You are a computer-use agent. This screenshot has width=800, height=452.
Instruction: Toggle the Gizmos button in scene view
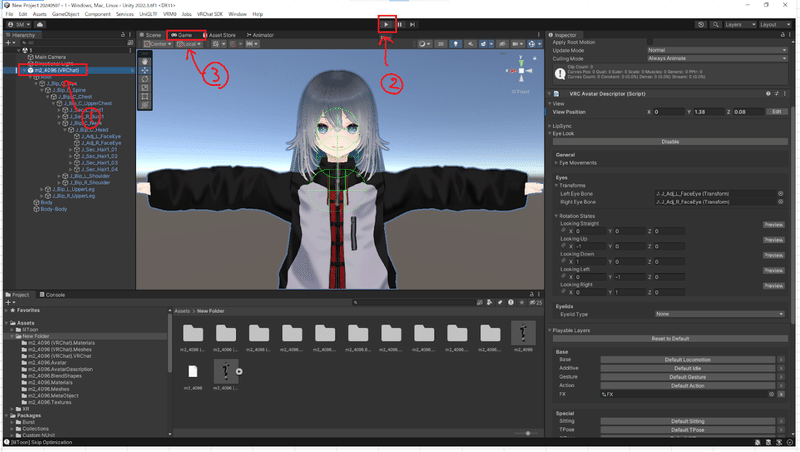pyautogui.click(x=534, y=44)
